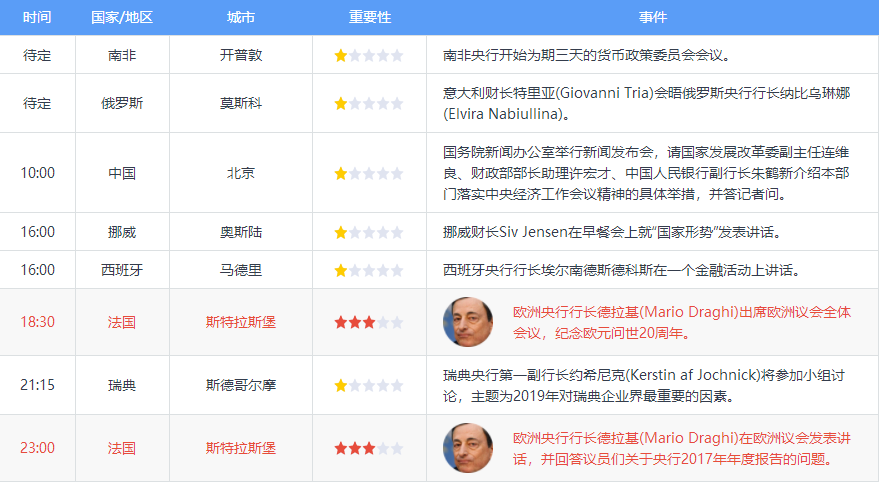Click the star rating in 俄罗斯 row

(368, 104)
